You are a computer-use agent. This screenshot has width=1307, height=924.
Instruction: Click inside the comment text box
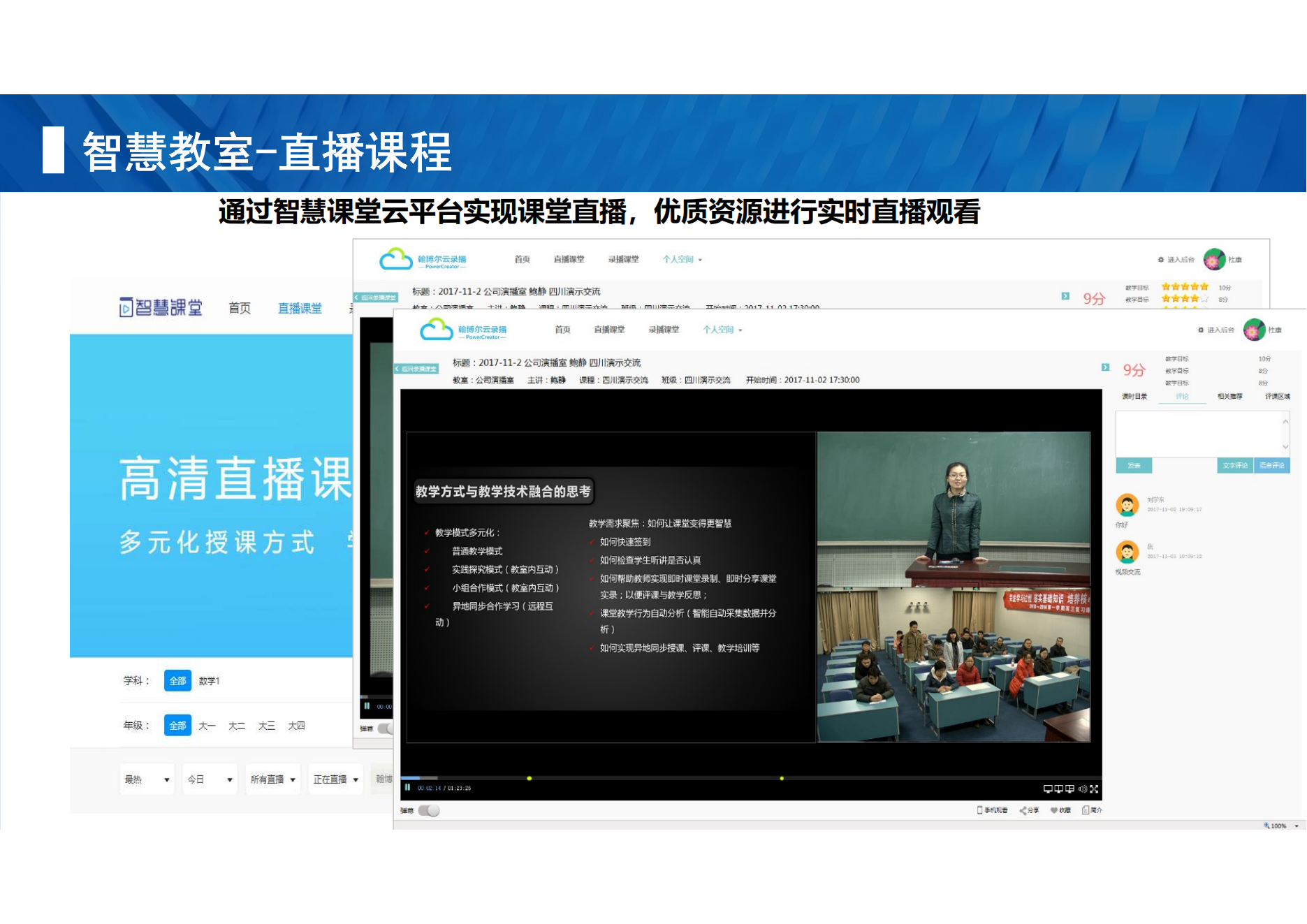tap(1197, 434)
